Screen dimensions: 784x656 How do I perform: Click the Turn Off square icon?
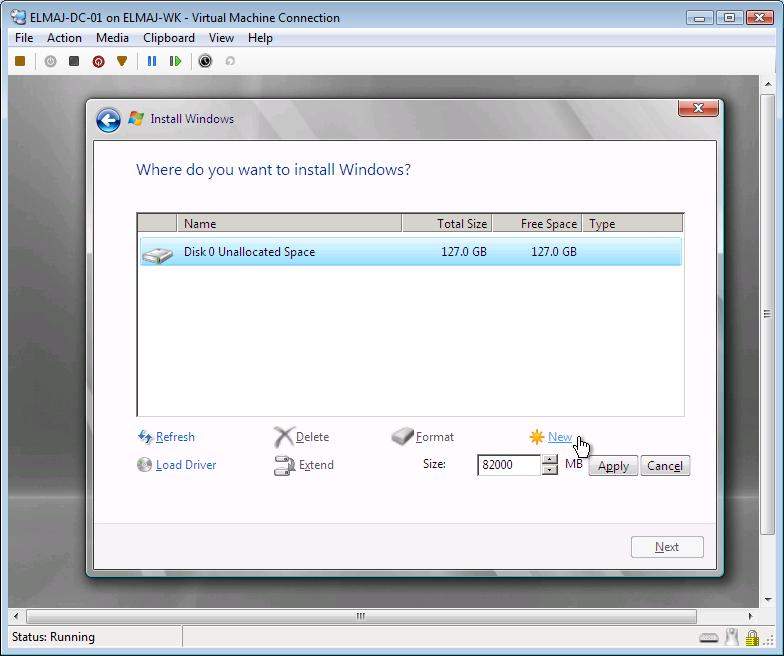click(x=74, y=61)
